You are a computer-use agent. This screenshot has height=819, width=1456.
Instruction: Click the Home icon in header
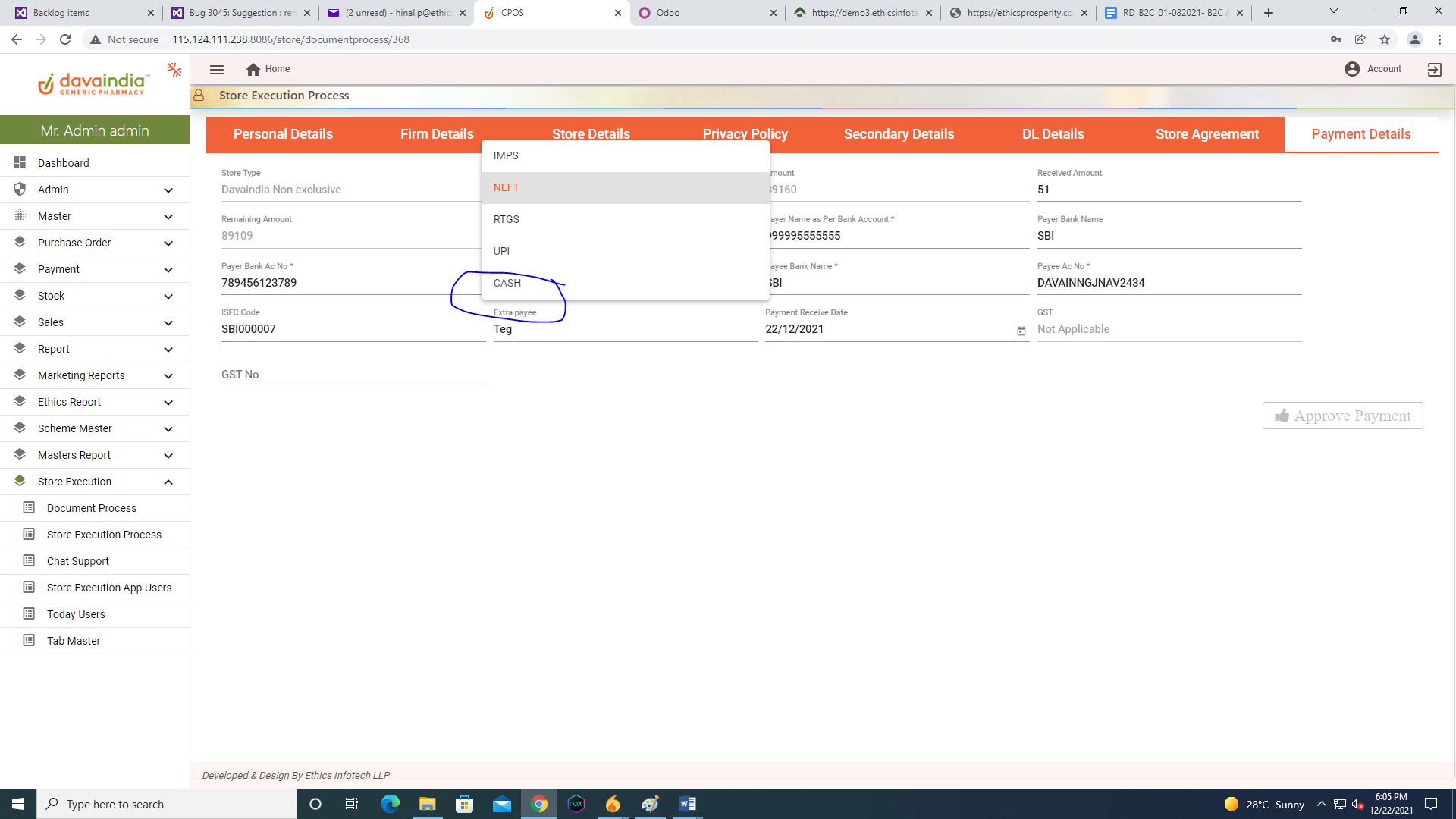[253, 69]
